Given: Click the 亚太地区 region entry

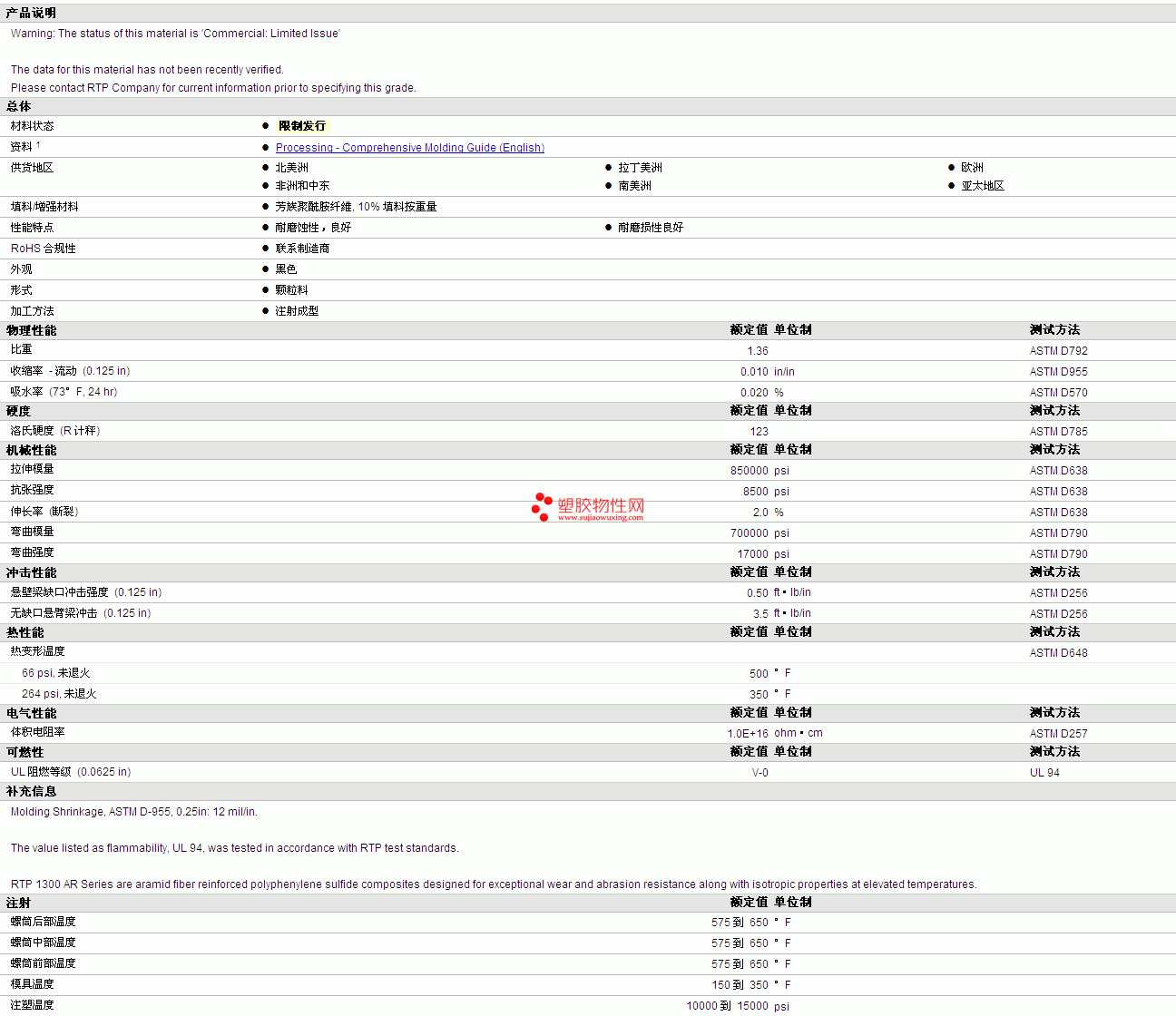Looking at the screenshot, I should (983, 186).
